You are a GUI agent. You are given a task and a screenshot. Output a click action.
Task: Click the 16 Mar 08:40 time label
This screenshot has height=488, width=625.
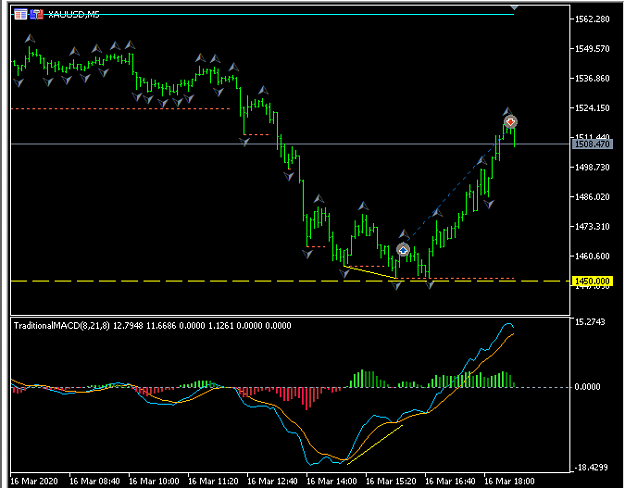click(x=94, y=481)
